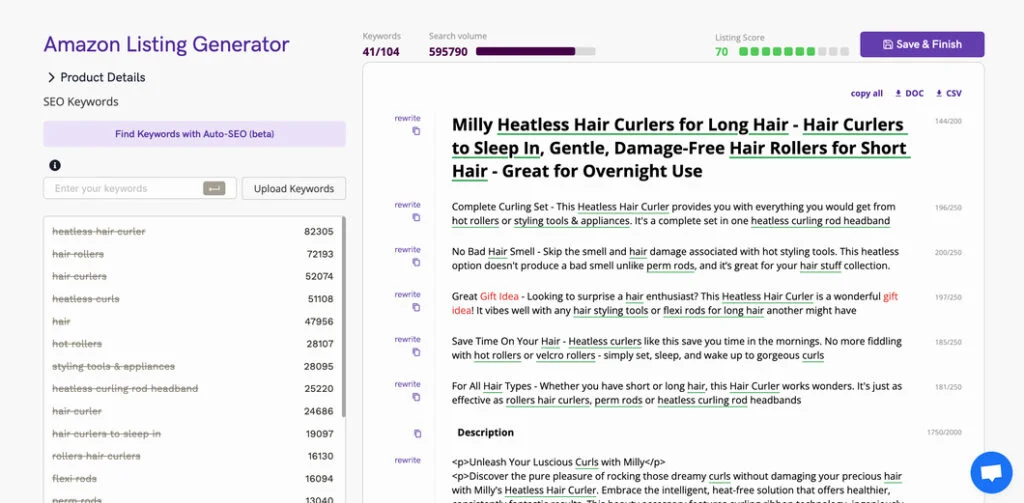Rewrite the For All Hair Types bullet
This screenshot has height=503, width=1024.
(x=407, y=384)
